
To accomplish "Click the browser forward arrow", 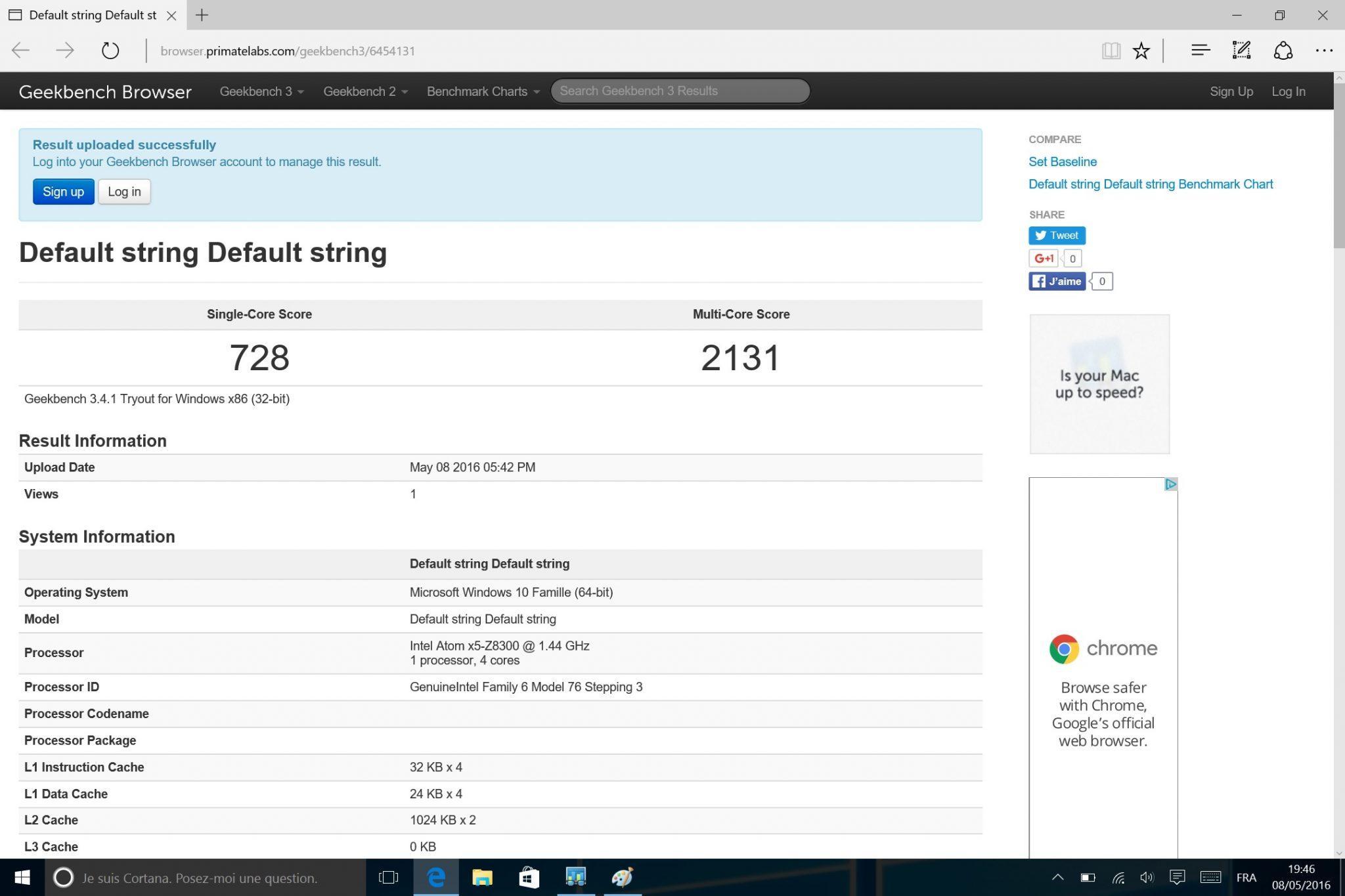I will [65, 51].
